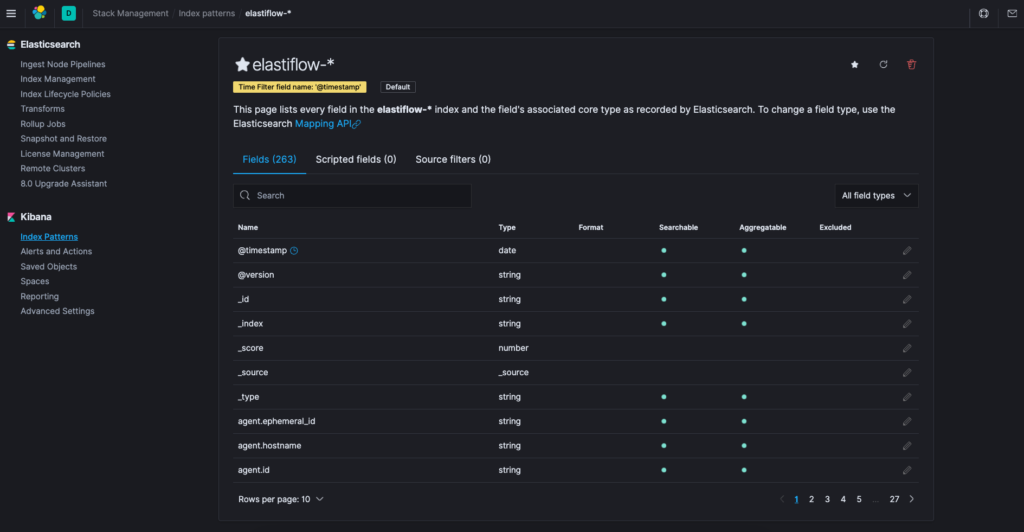The height and width of the screenshot is (532, 1024).
Task: Edit the _index field
Action: (x=907, y=324)
